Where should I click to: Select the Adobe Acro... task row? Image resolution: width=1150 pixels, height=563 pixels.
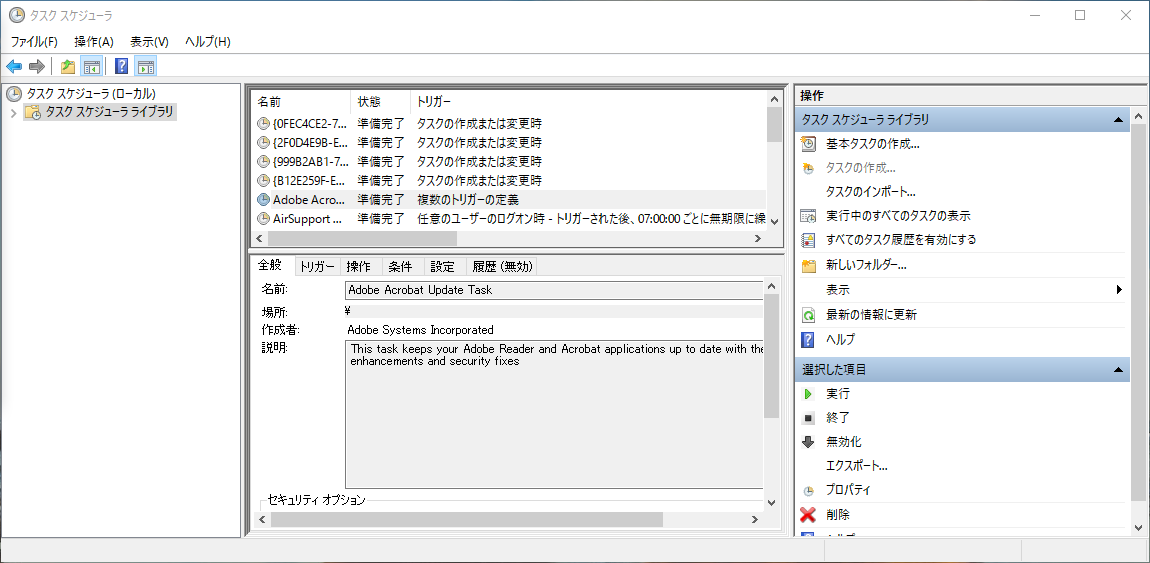pyautogui.click(x=510, y=199)
